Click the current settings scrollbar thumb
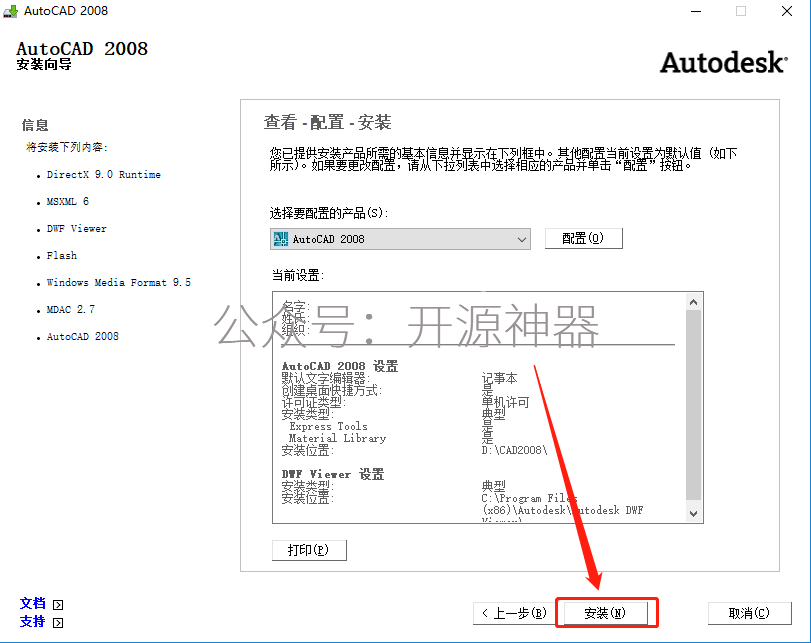Image resolution: width=811 pixels, height=643 pixels. (694, 405)
